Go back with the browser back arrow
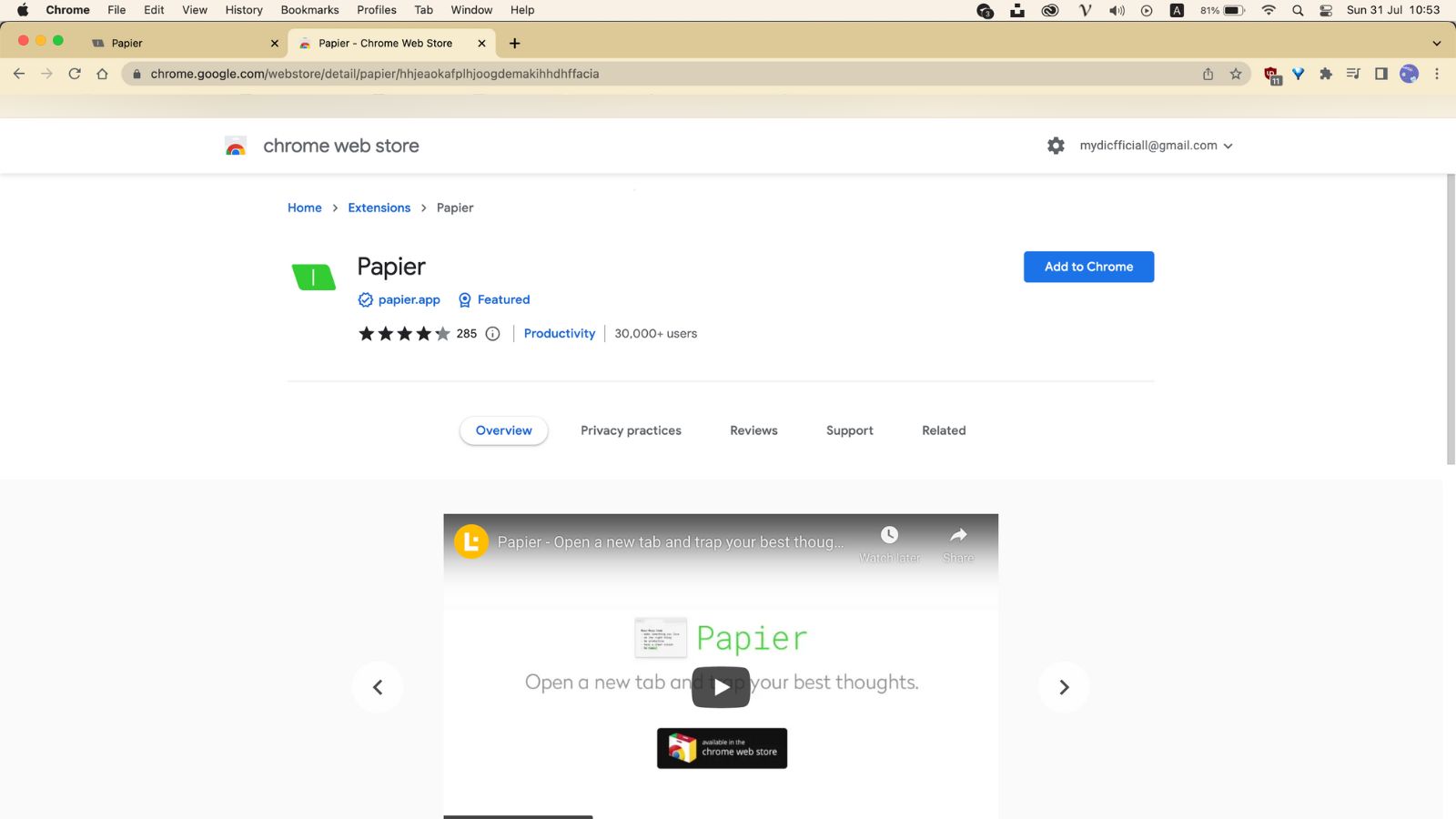The height and width of the screenshot is (819, 1456). [x=19, y=74]
